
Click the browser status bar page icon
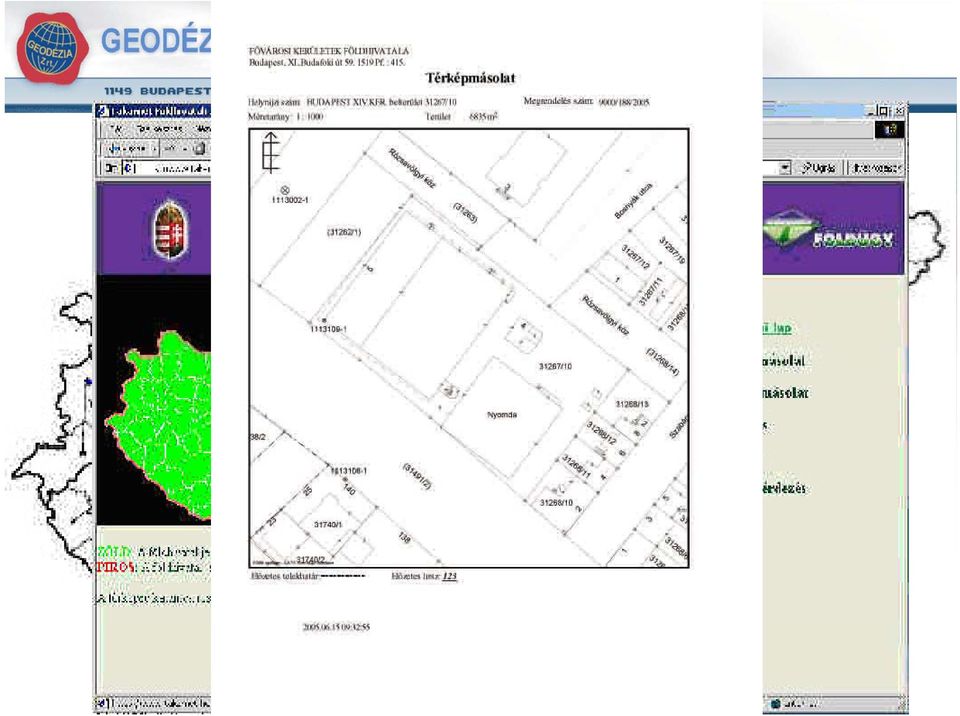click(103, 703)
